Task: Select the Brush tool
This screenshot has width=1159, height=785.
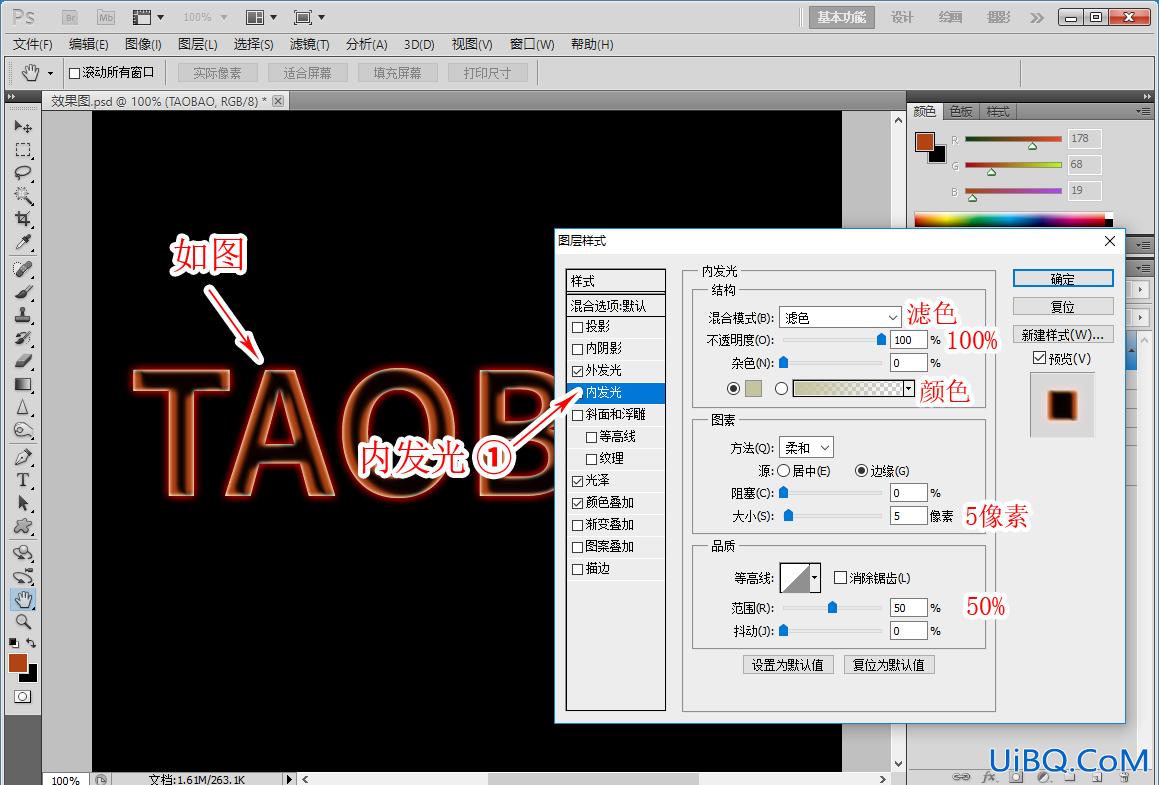Action: pyautogui.click(x=23, y=292)
